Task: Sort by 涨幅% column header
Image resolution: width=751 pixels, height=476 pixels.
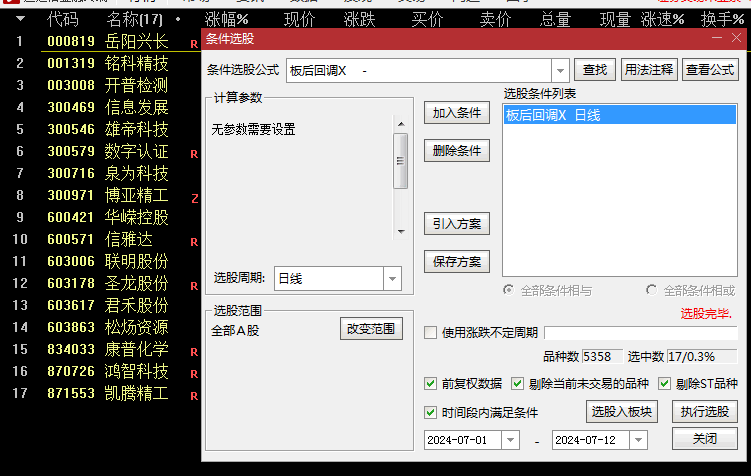Action: (x=227, y=19)
